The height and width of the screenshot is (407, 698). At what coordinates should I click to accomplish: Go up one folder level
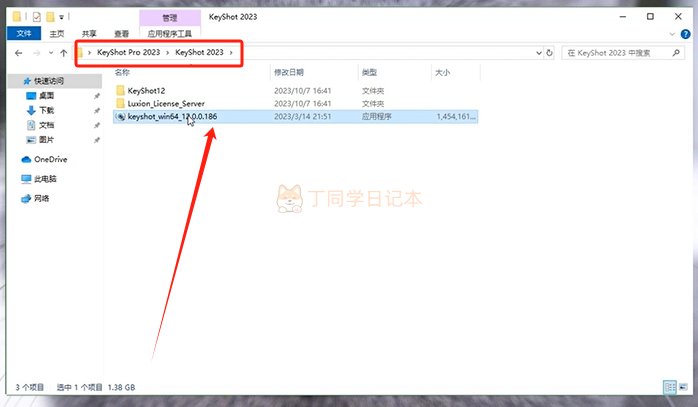(64, 53)
